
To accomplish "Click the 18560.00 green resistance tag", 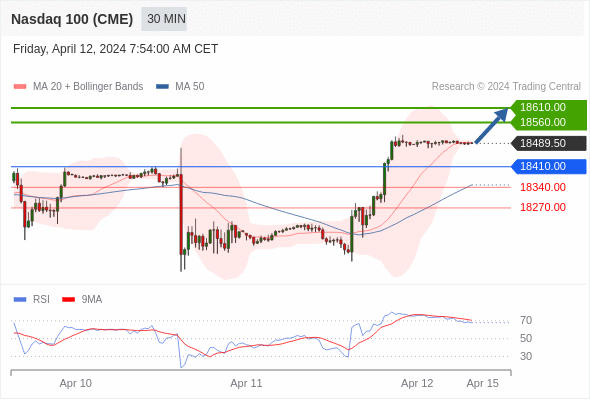I will coord(549,122).
